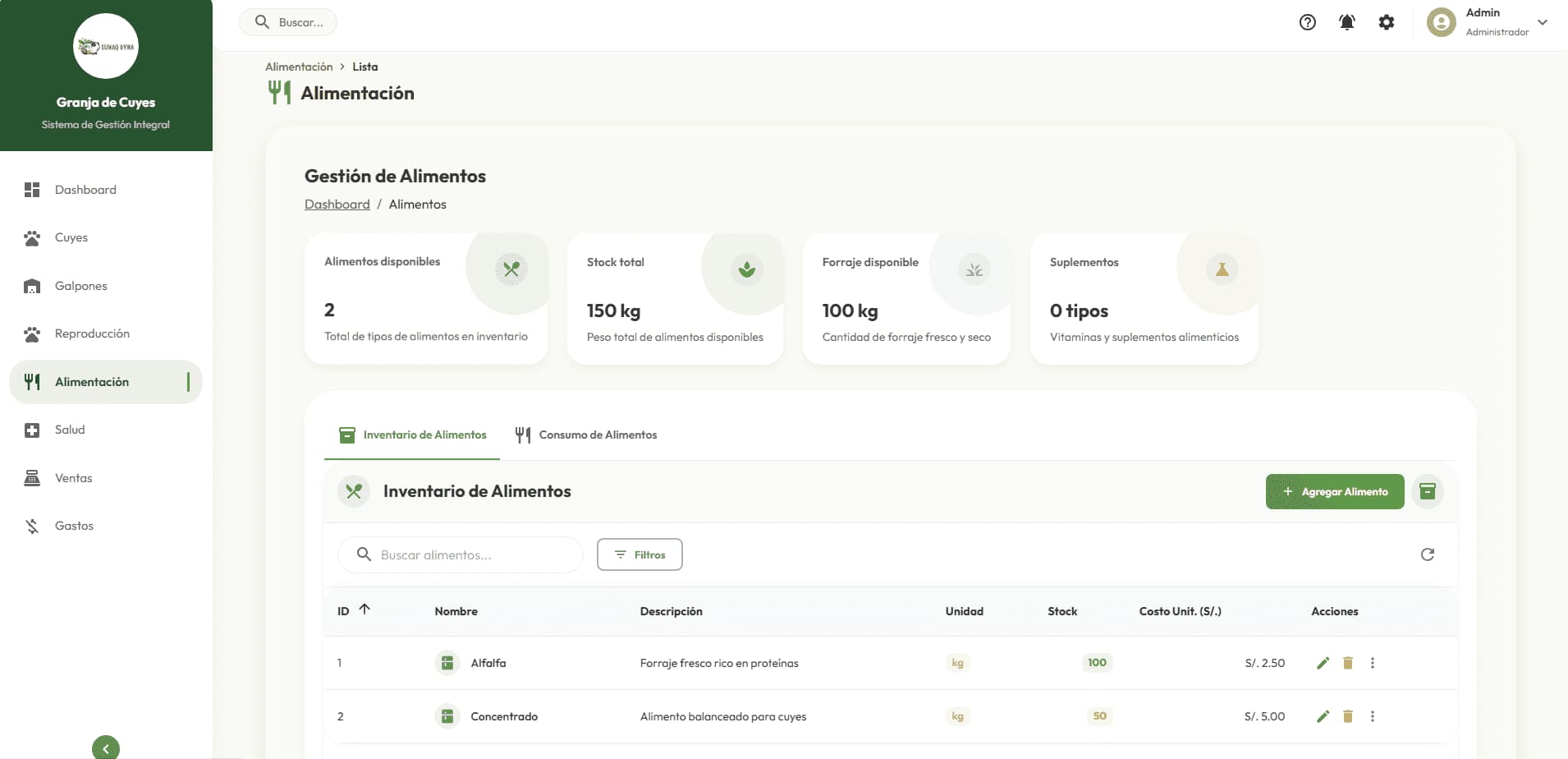This screenshot has height=759, width=1568.
Task: Switch to Consumo de Alimentos tab
Action: click(586, 435)
